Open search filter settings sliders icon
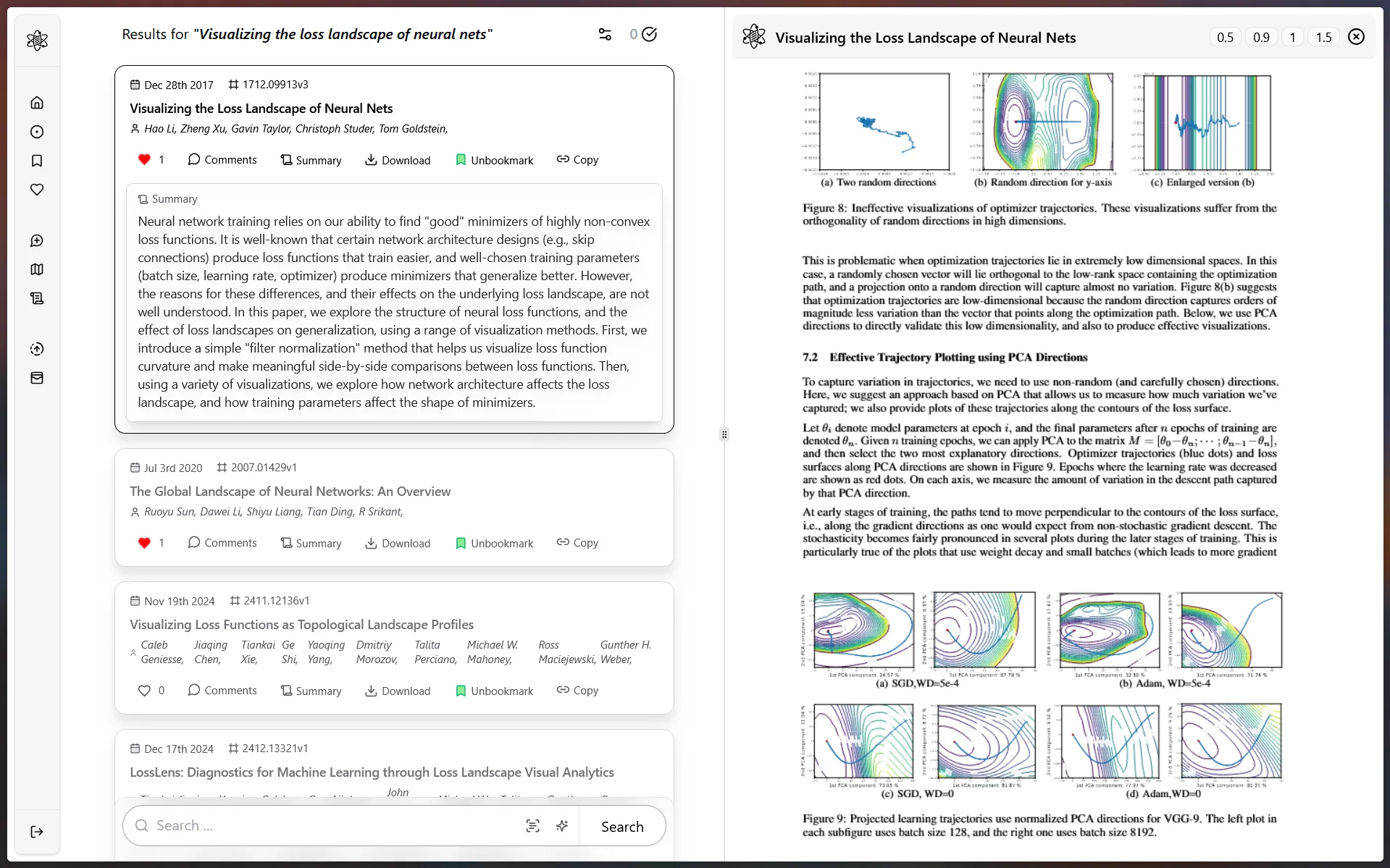 point(605,34)
